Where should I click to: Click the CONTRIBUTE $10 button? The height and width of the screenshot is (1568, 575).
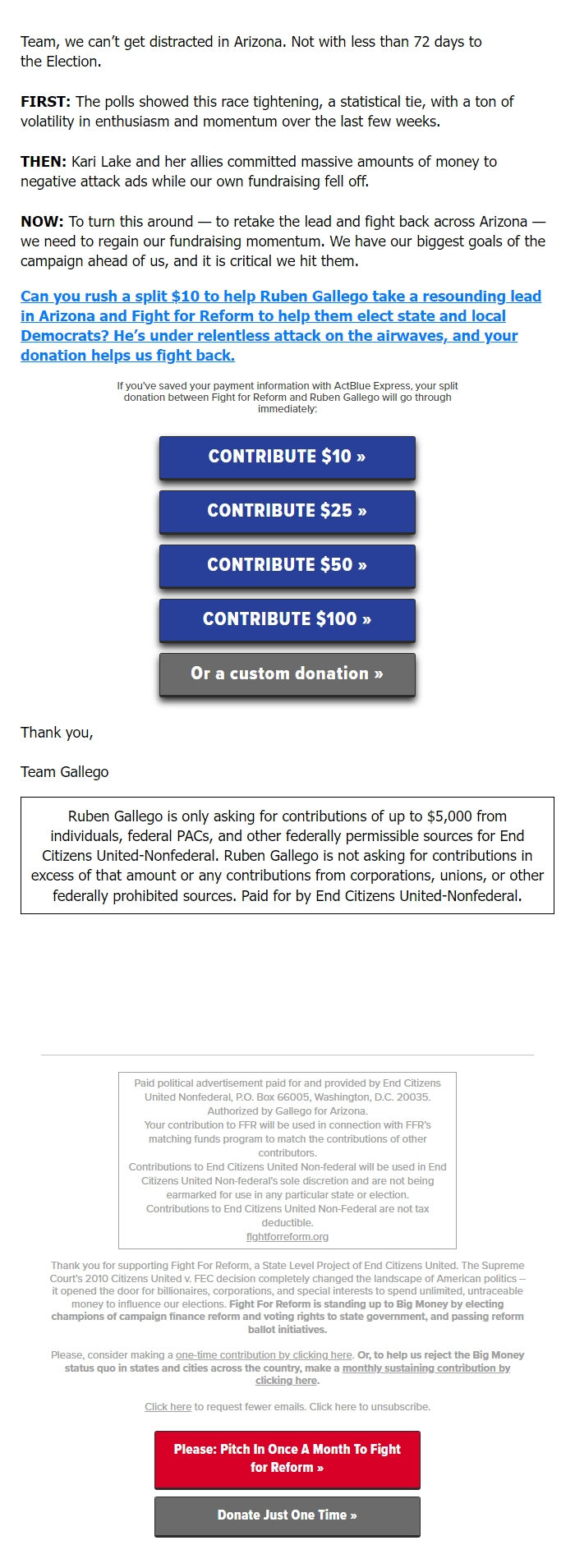click(287, 457)
